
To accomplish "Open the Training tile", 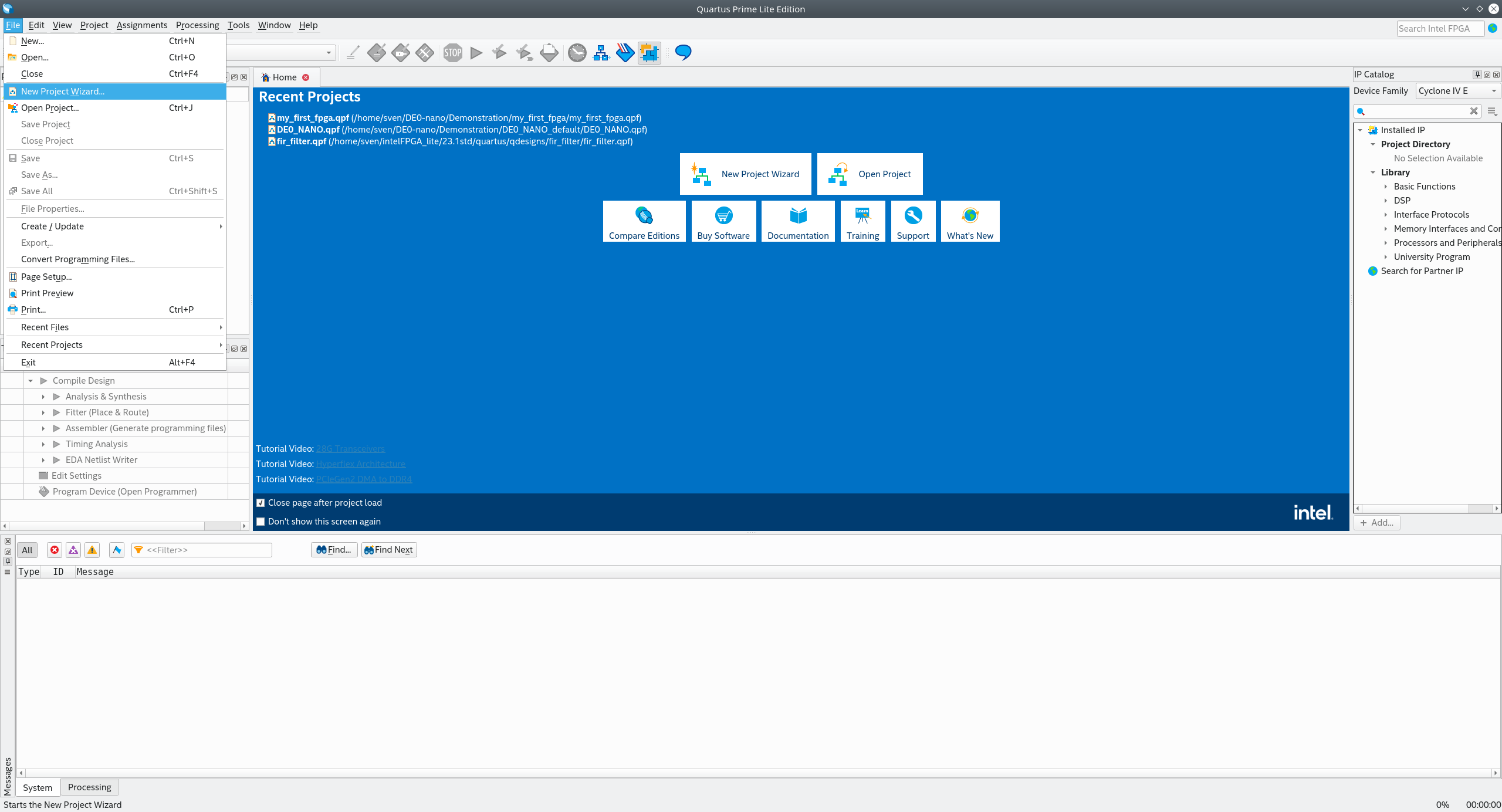I will (862, 221).
